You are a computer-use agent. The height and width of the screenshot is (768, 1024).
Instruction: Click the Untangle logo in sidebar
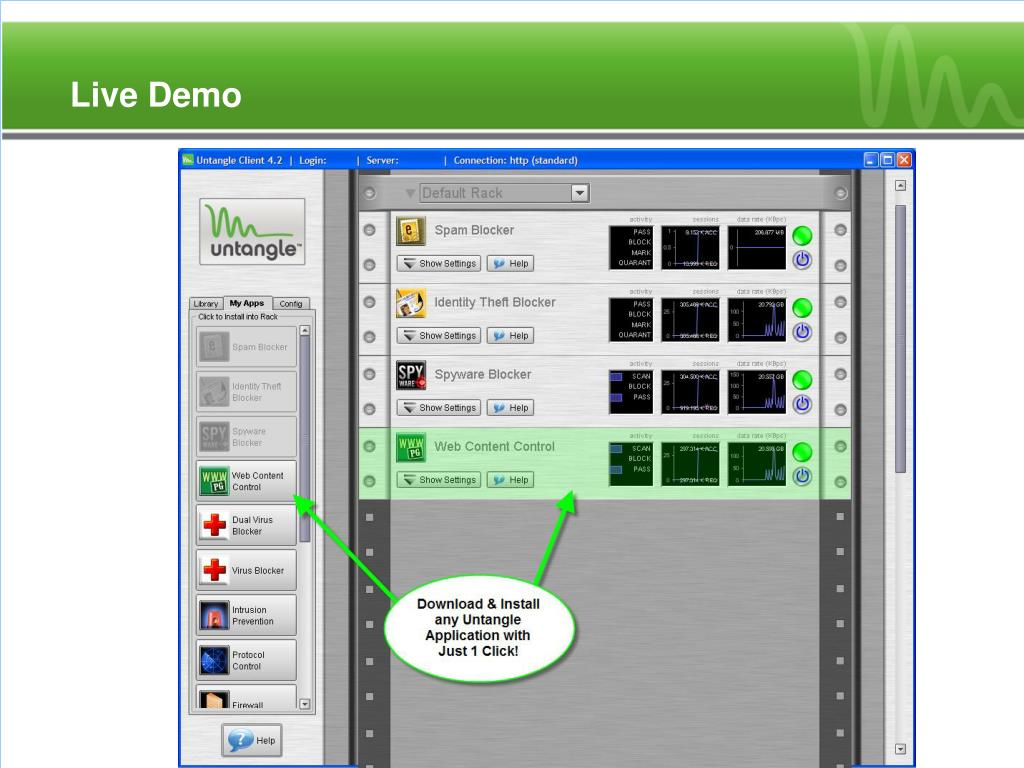tap(252, 232)
